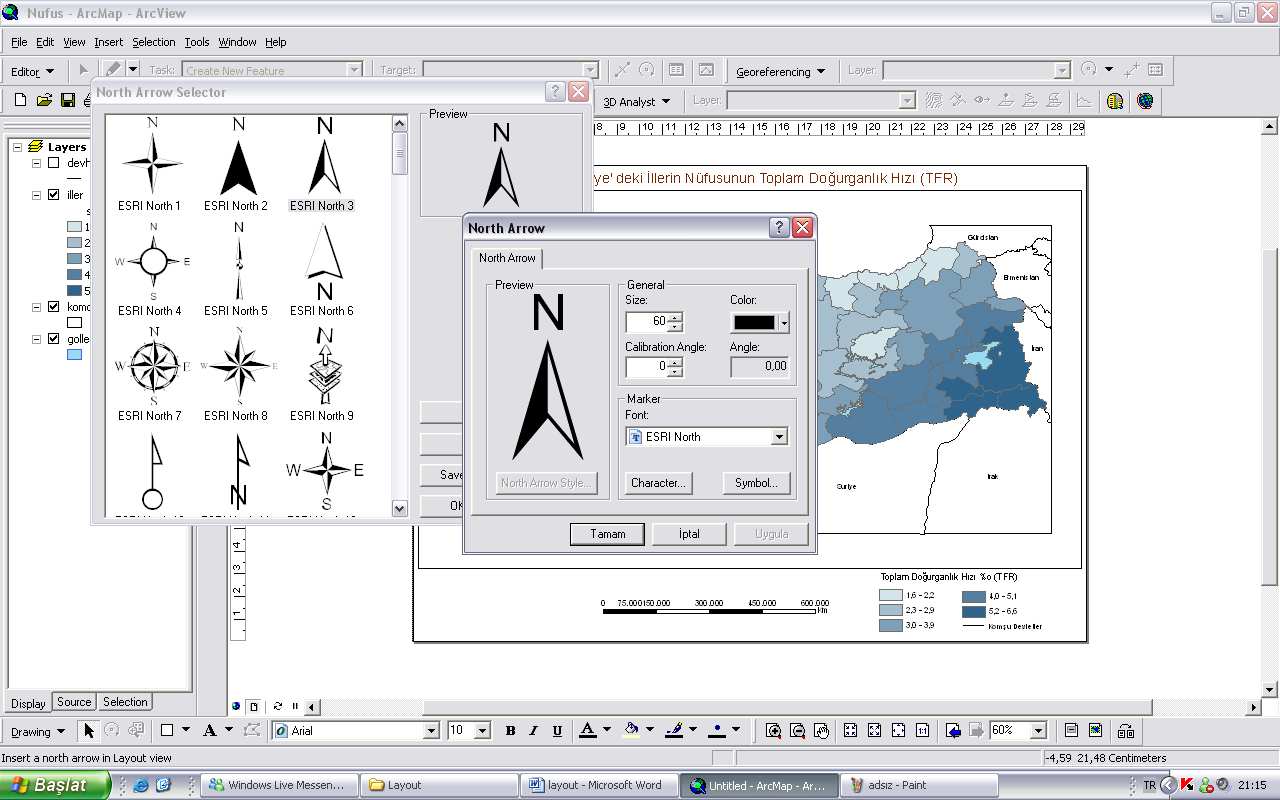Open the Tools menu

pos(197,42)
